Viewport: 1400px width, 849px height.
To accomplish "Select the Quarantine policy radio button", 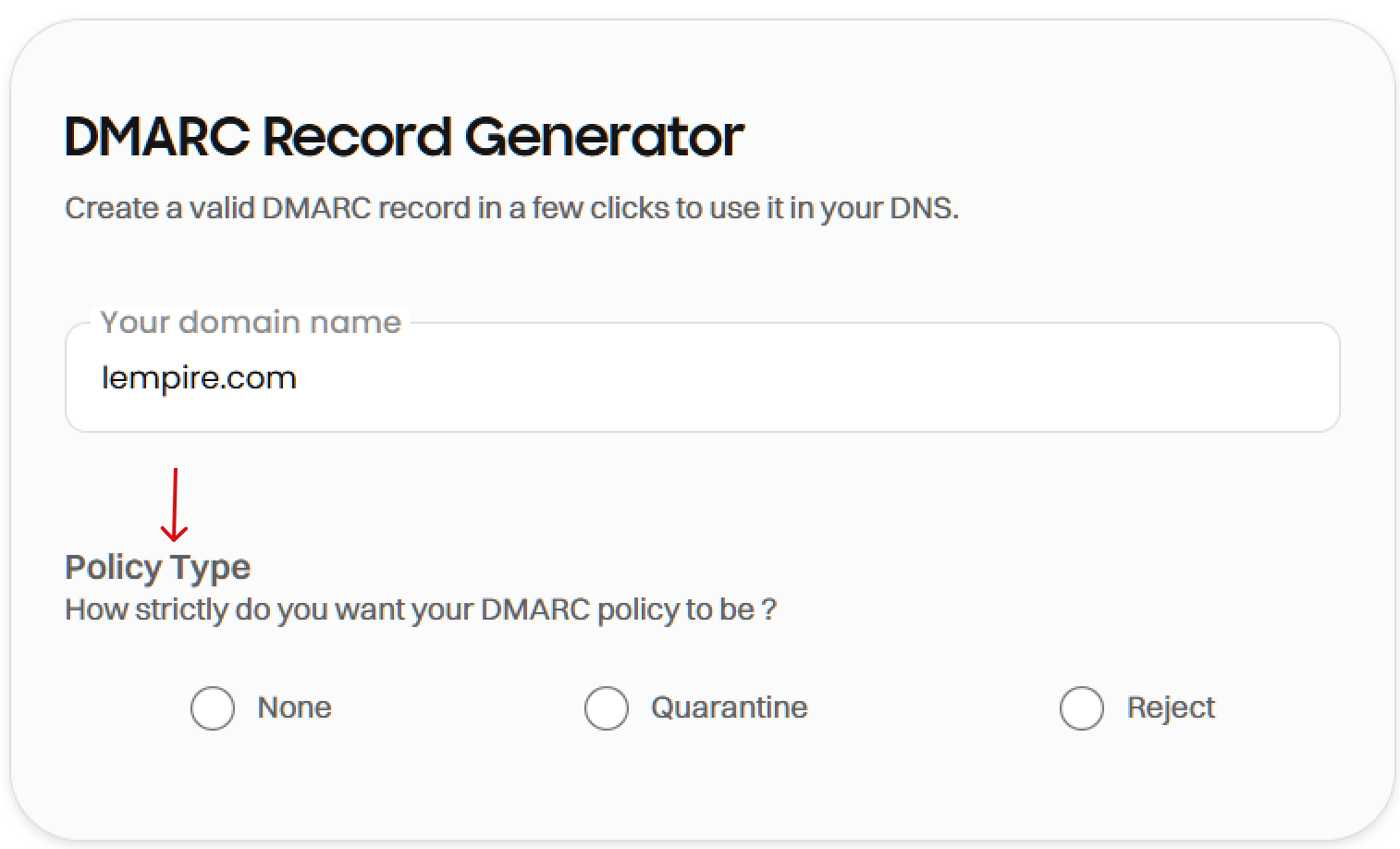I will coord(607,708).
